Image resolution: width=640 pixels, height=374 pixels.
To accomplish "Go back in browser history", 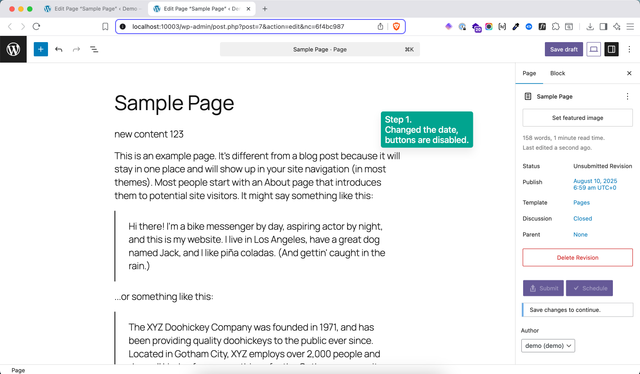I will [10, 27].
